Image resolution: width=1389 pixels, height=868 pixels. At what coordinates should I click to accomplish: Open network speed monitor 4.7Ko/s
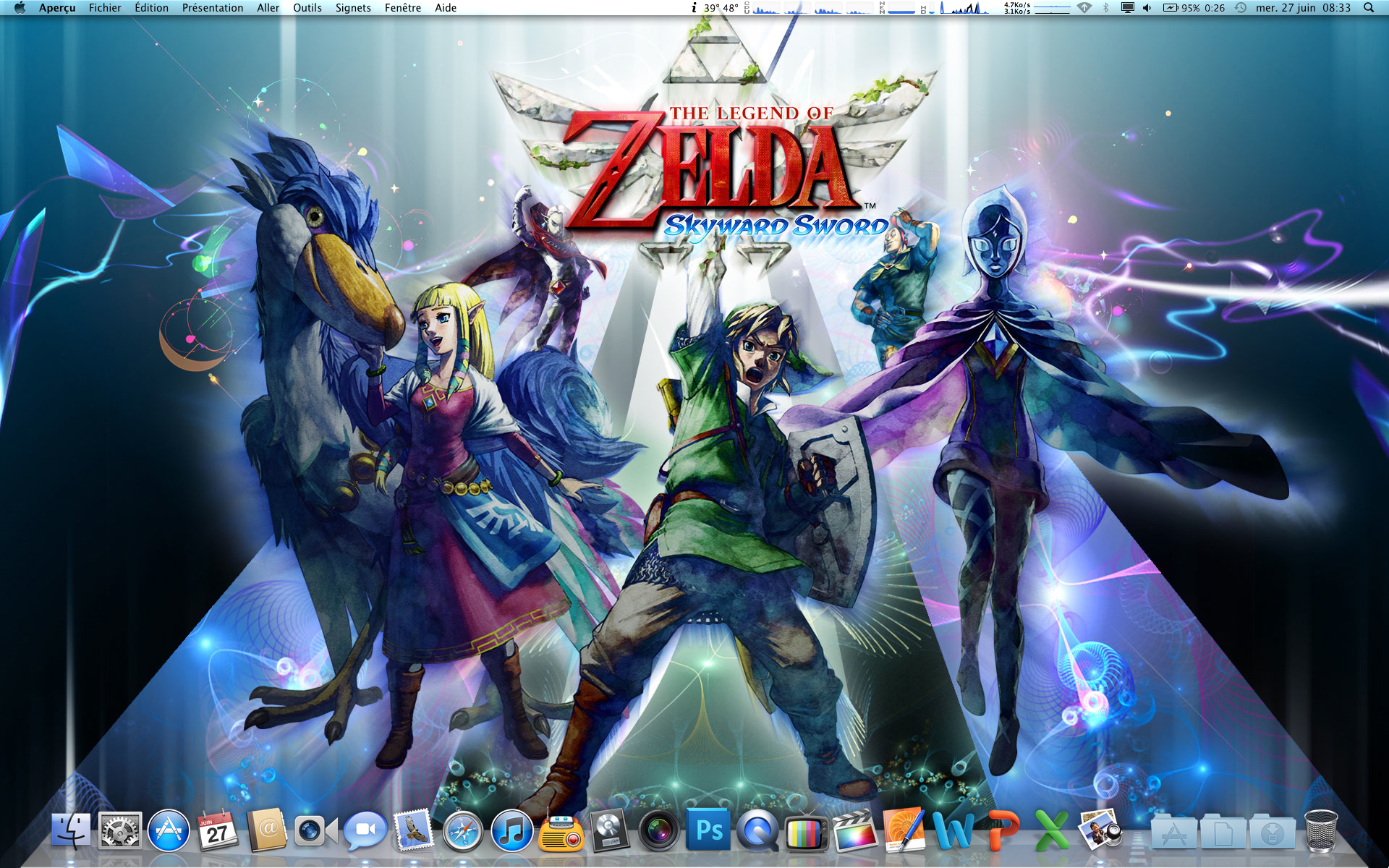pos(1037,8)
